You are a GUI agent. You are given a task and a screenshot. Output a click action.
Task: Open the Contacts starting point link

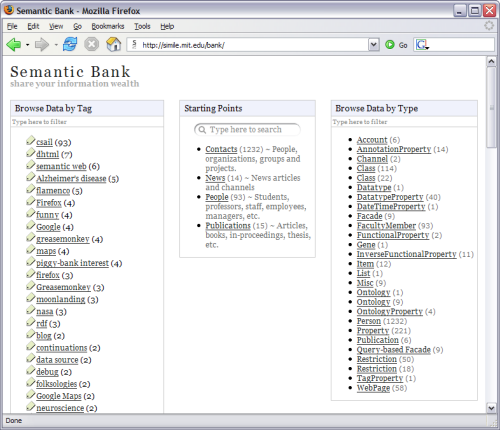[221, 149]
